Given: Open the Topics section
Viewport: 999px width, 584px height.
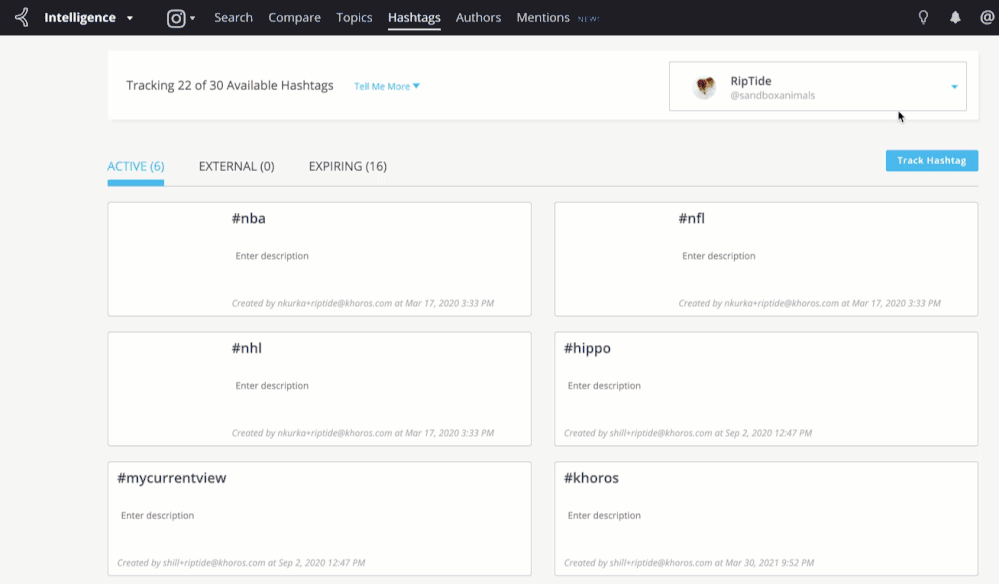Looking at the screenshot, I should (354, 18).
